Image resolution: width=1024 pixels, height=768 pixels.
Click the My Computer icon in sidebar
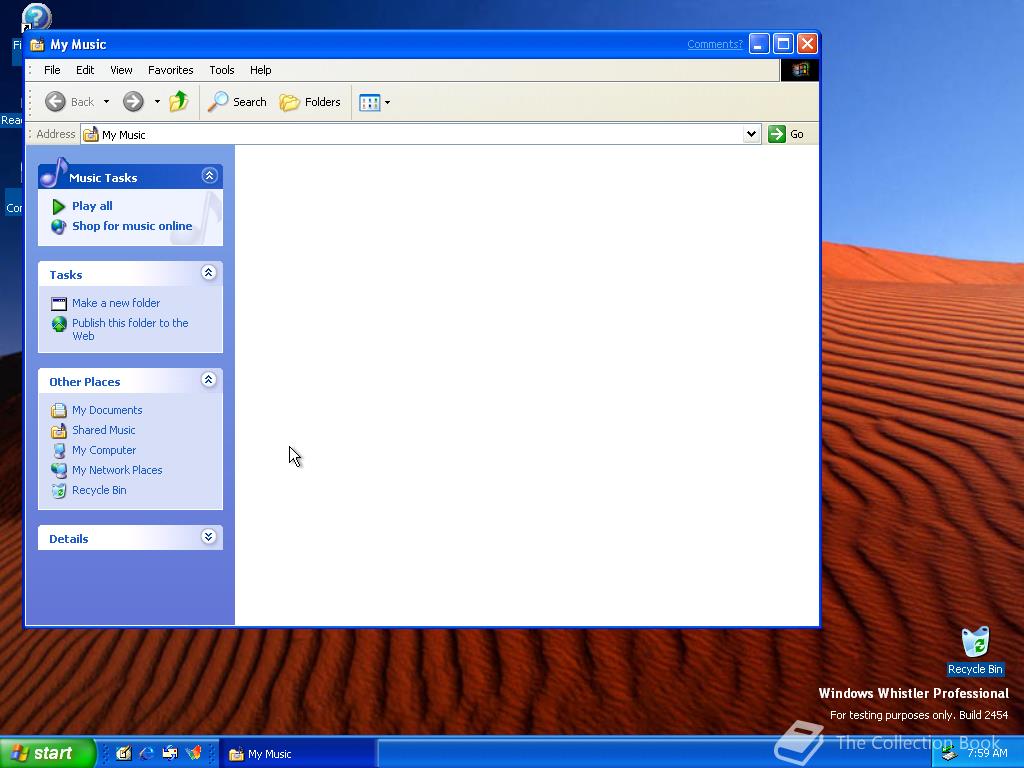click(x=59, y=451)
